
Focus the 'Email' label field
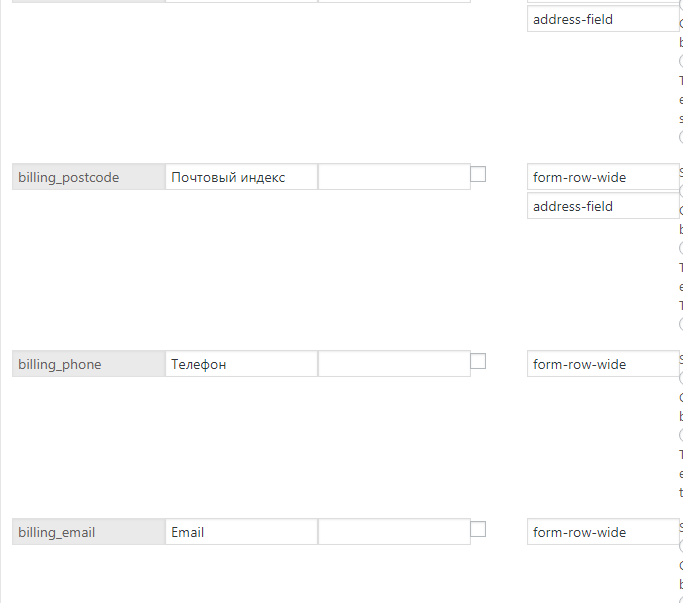[x=241, y=532]
